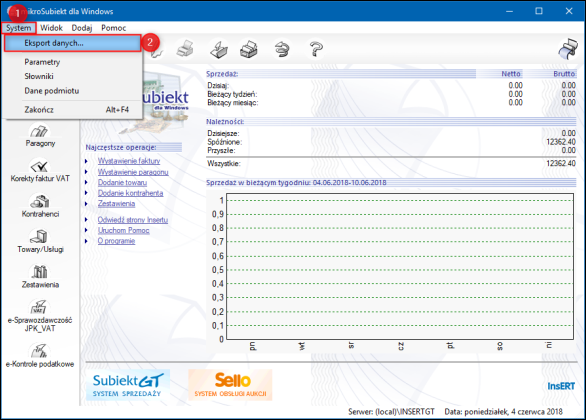Screen dimensions: 586x420
Task: Click the fiscal printer toolbar icon
Action: point(249,49)
